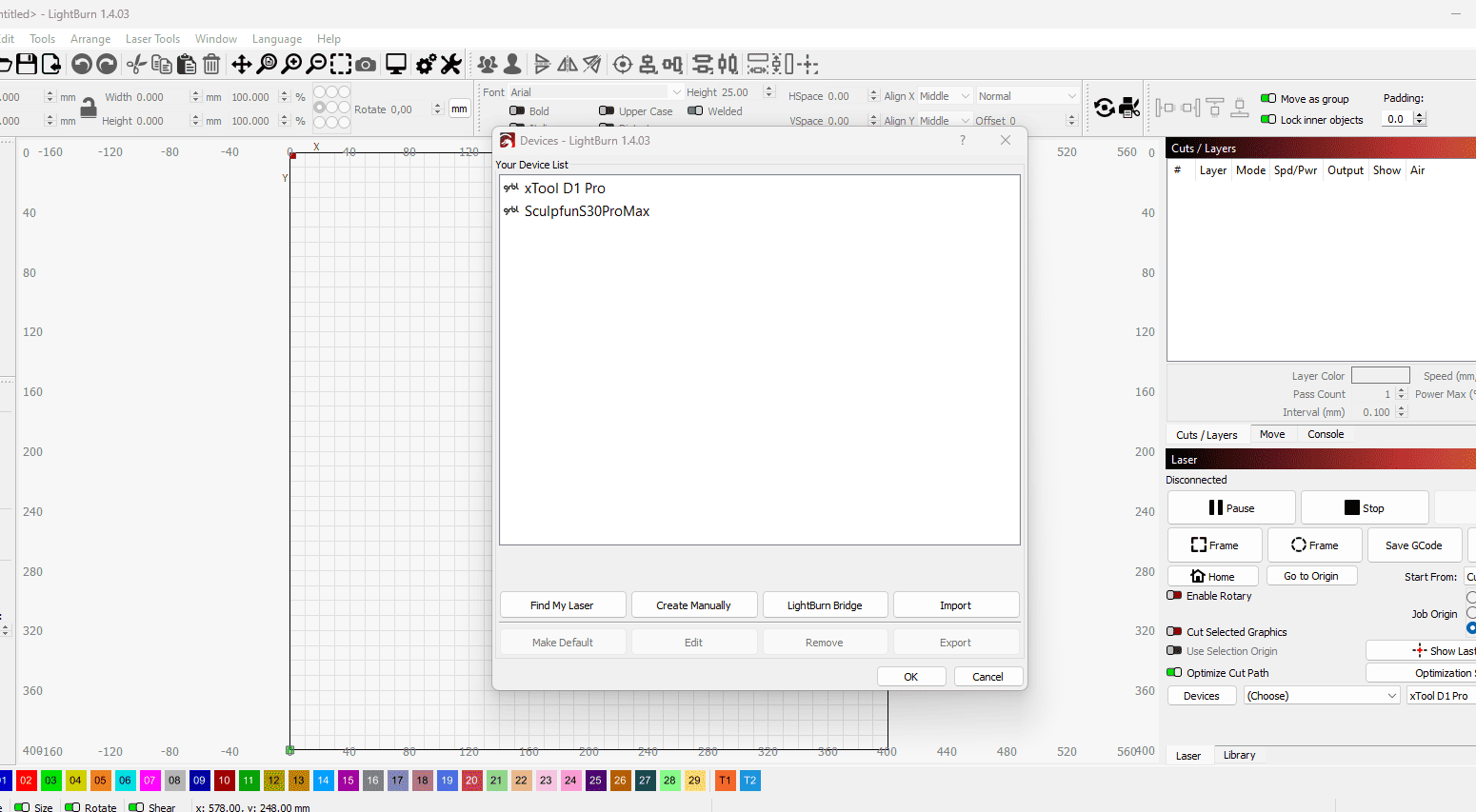Open the LightBurn Settings gear icon
1476x812 pixels.
[x=426, y=64]
